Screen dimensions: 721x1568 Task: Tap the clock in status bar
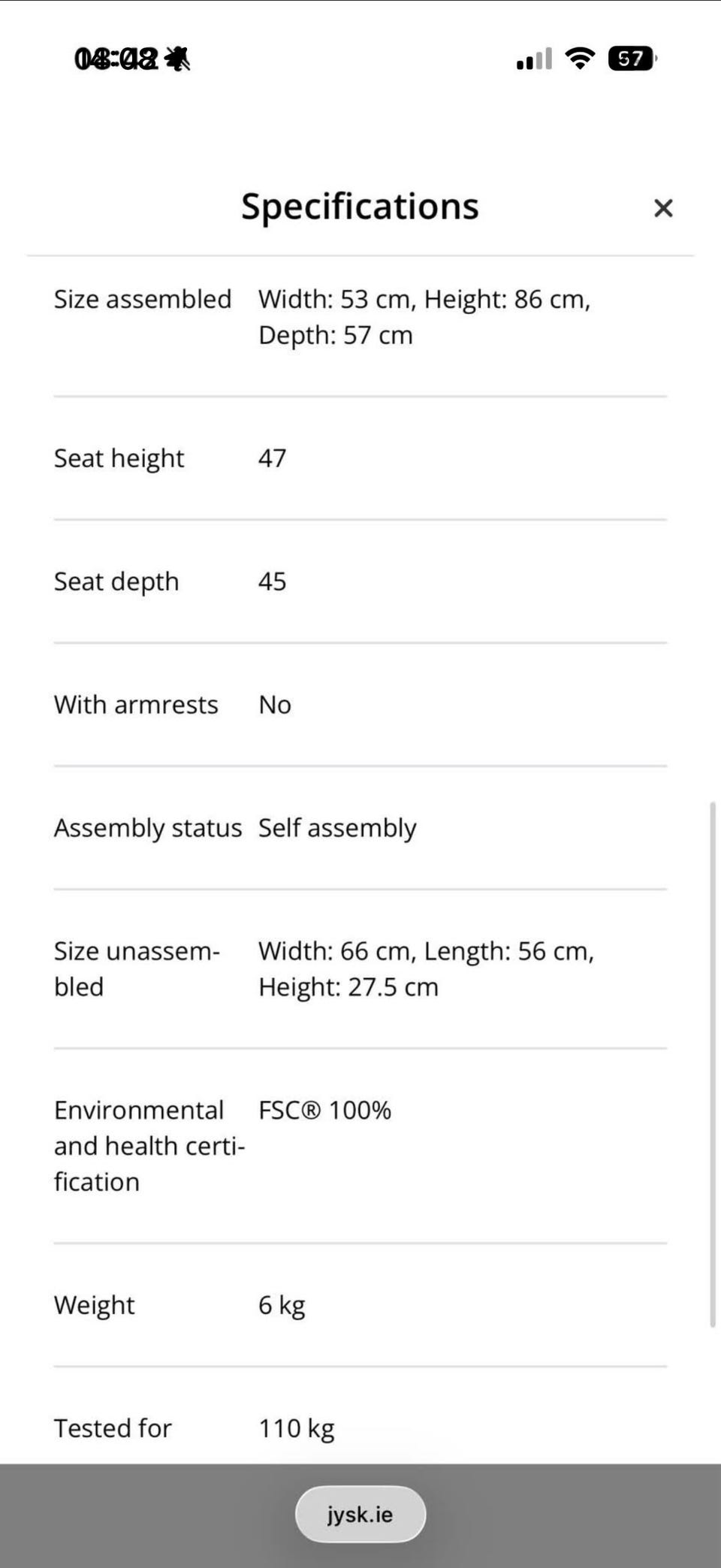pos(116,59)
